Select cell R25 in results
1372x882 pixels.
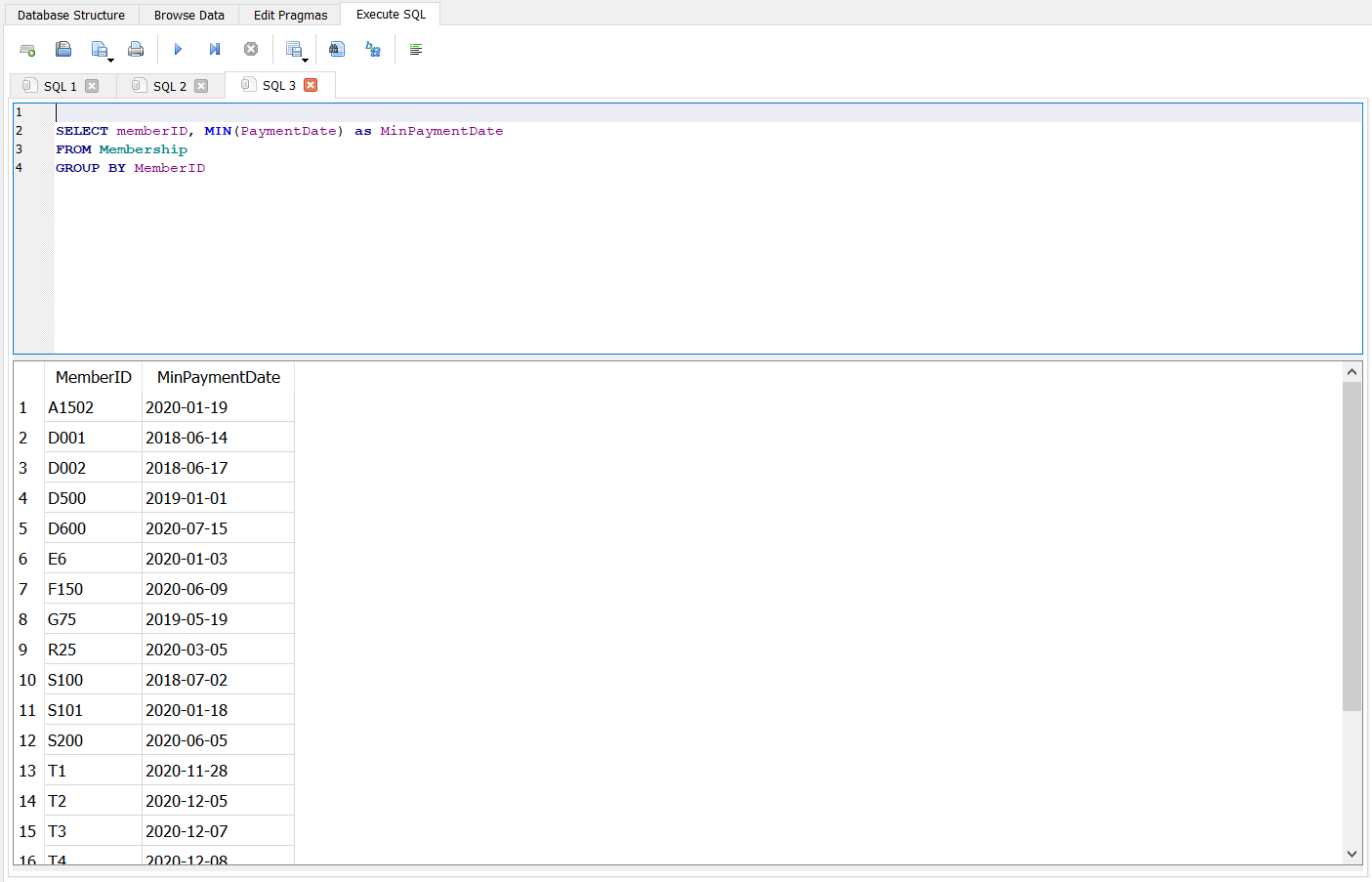click(93, 650)
